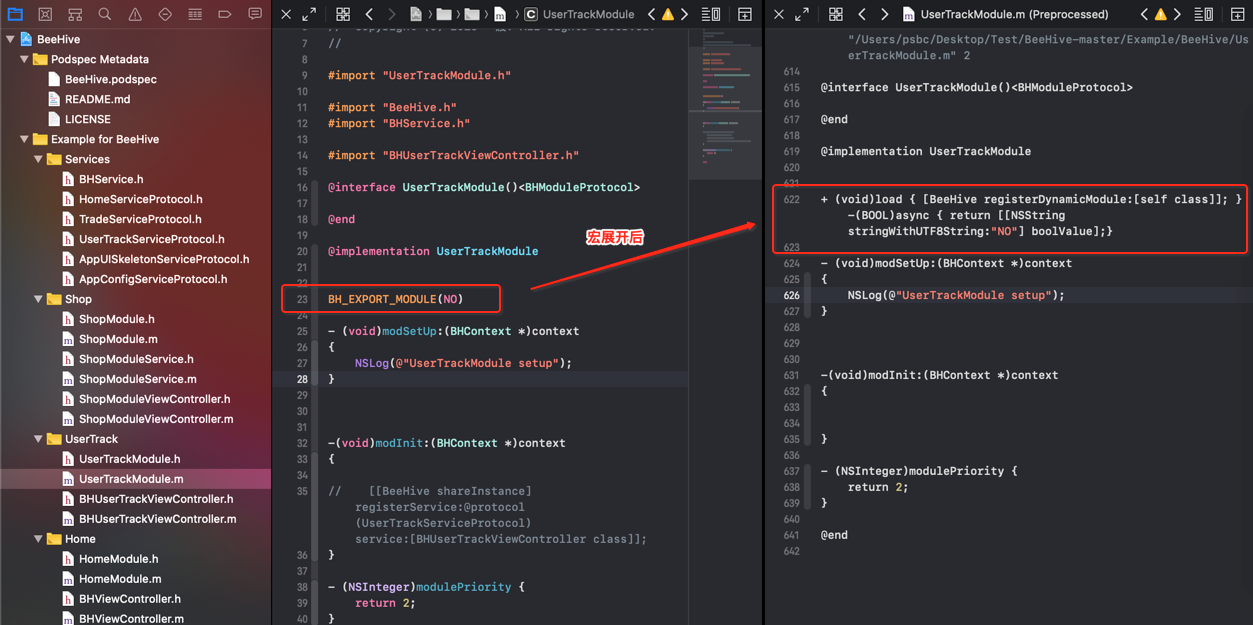Click warning indicator in right editor jump bar
The width and height of the screenshot is (1253, 625).
1161,14
